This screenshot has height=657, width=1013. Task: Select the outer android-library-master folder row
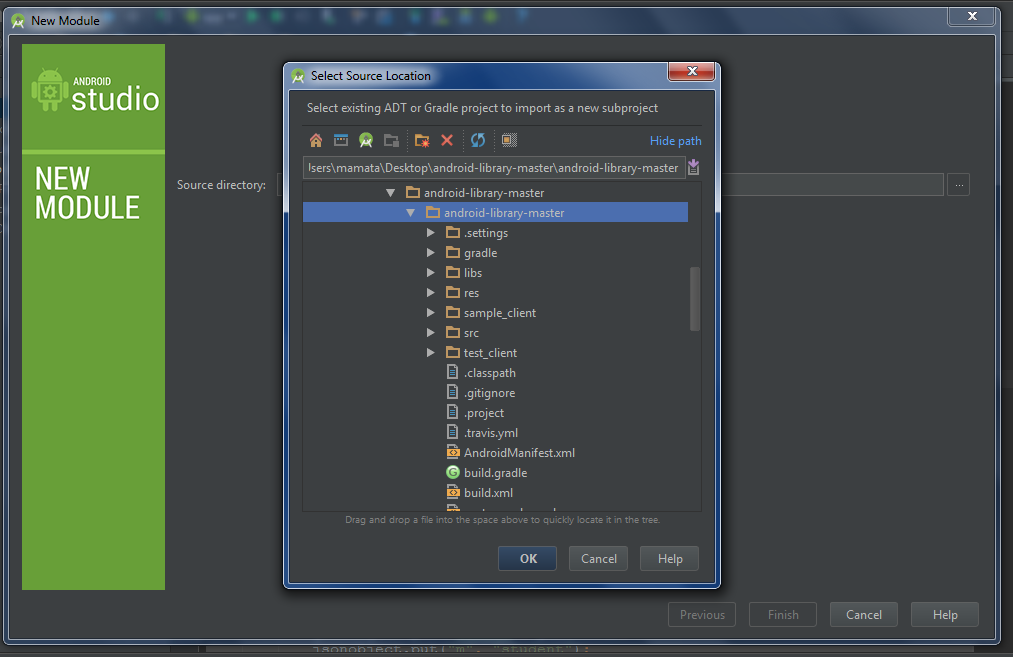pyautogui.click(x=495, y=193)
